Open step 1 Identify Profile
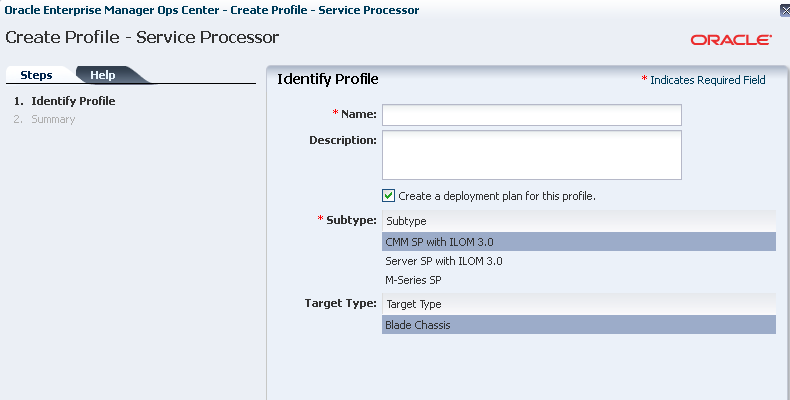This screenshot has width=790, height=400. pos(73,101)
